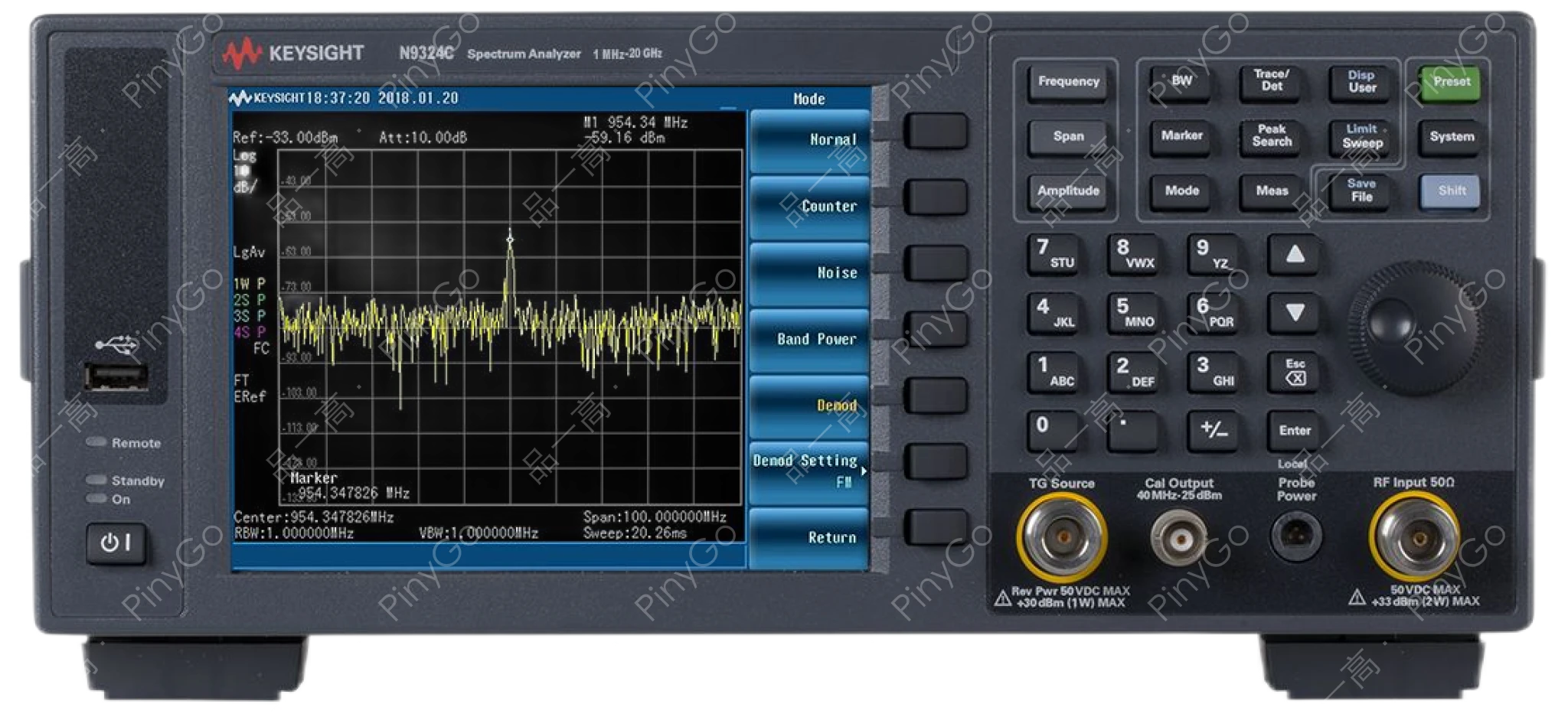Click the marker diamond on the spectrum peak

511,238
